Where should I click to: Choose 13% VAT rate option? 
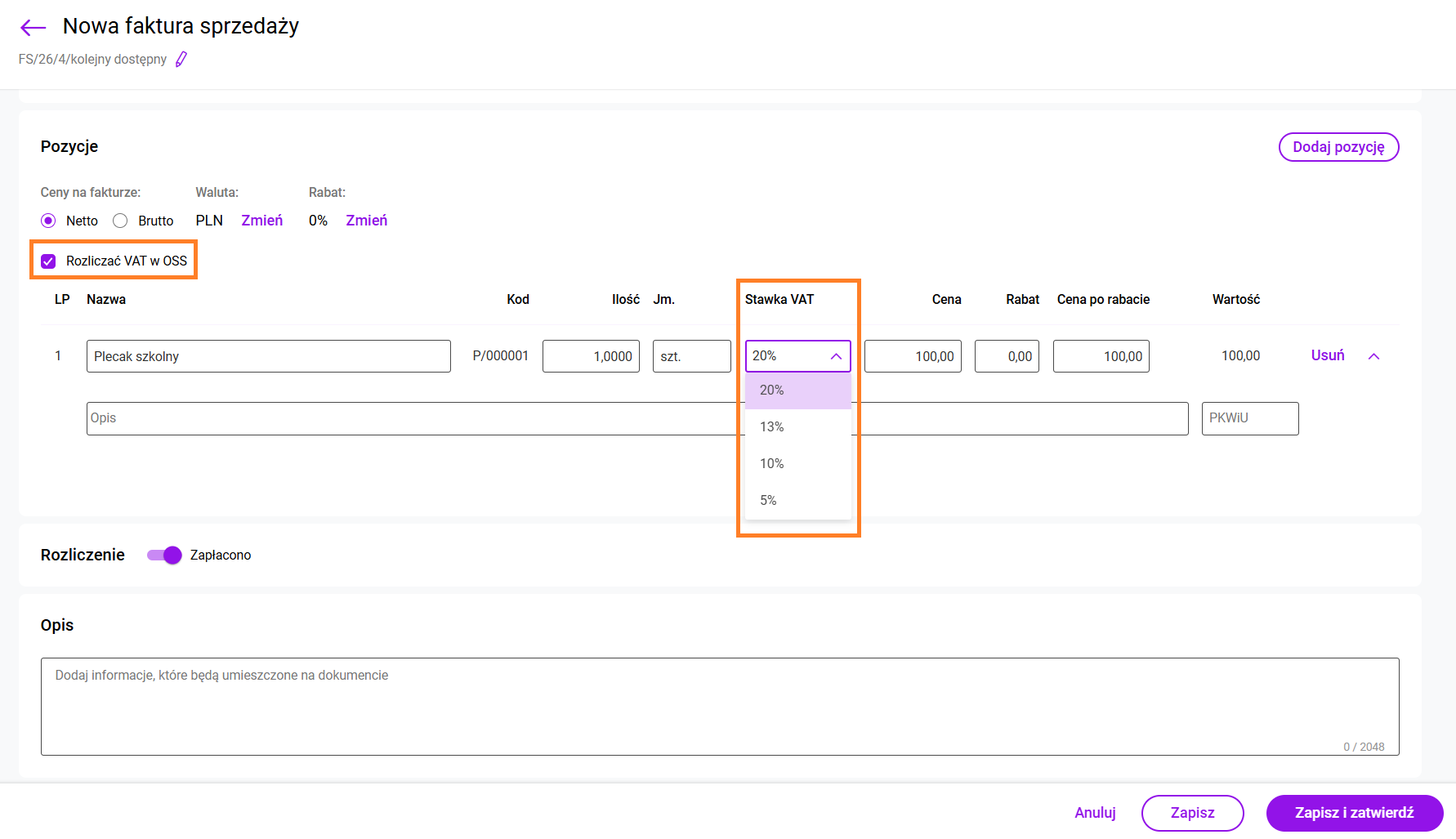(x=772, y=426)
